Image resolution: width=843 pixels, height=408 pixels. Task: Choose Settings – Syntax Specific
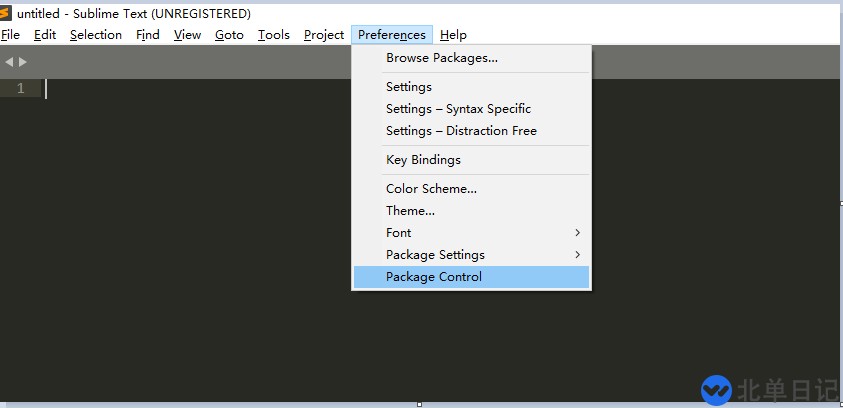pos(458,109)
